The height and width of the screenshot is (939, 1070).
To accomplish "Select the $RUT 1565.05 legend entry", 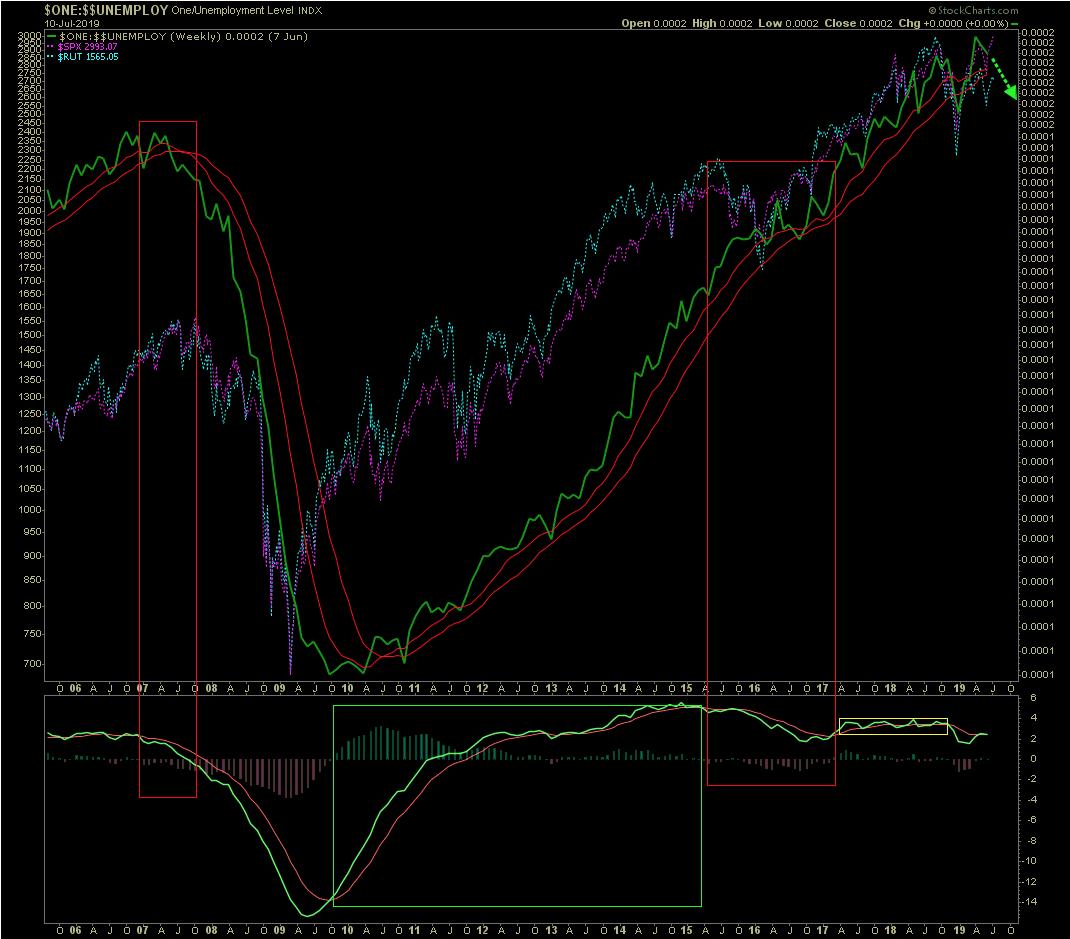I will tap(88, 57).
